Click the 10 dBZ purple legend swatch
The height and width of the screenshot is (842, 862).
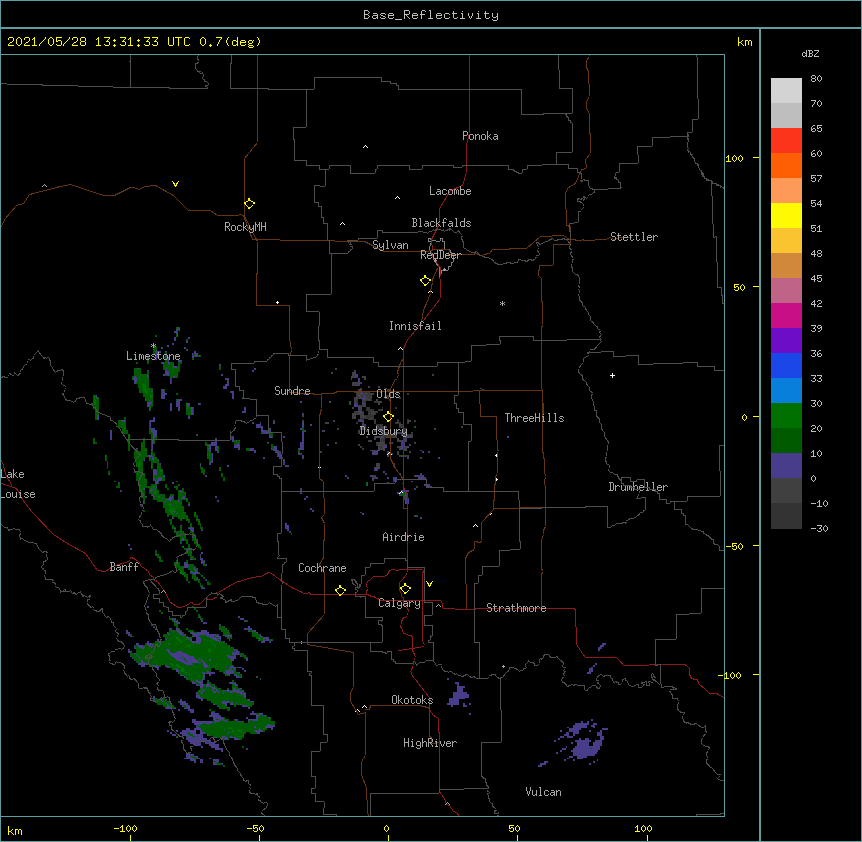[786, 466]
